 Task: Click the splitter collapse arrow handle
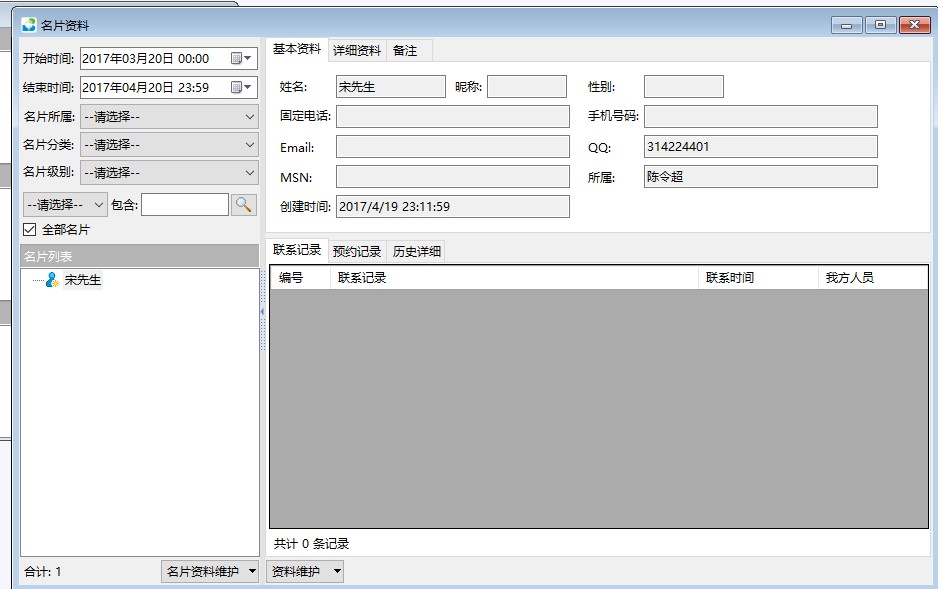pos(262,312)
